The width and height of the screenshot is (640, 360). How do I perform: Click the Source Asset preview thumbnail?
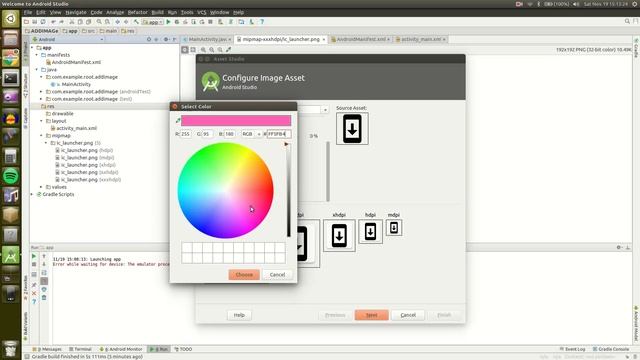tap(352, 129)
